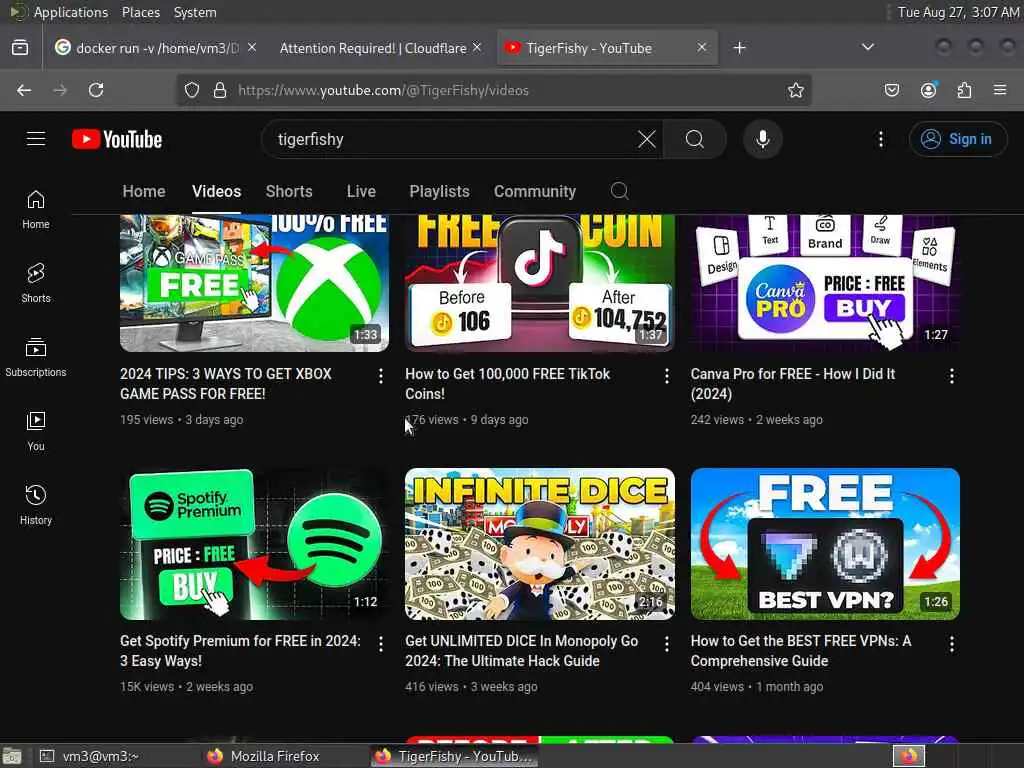This screenshot has width=1024, height=768.
Task: Click the Sign in button
Action: 958,139
